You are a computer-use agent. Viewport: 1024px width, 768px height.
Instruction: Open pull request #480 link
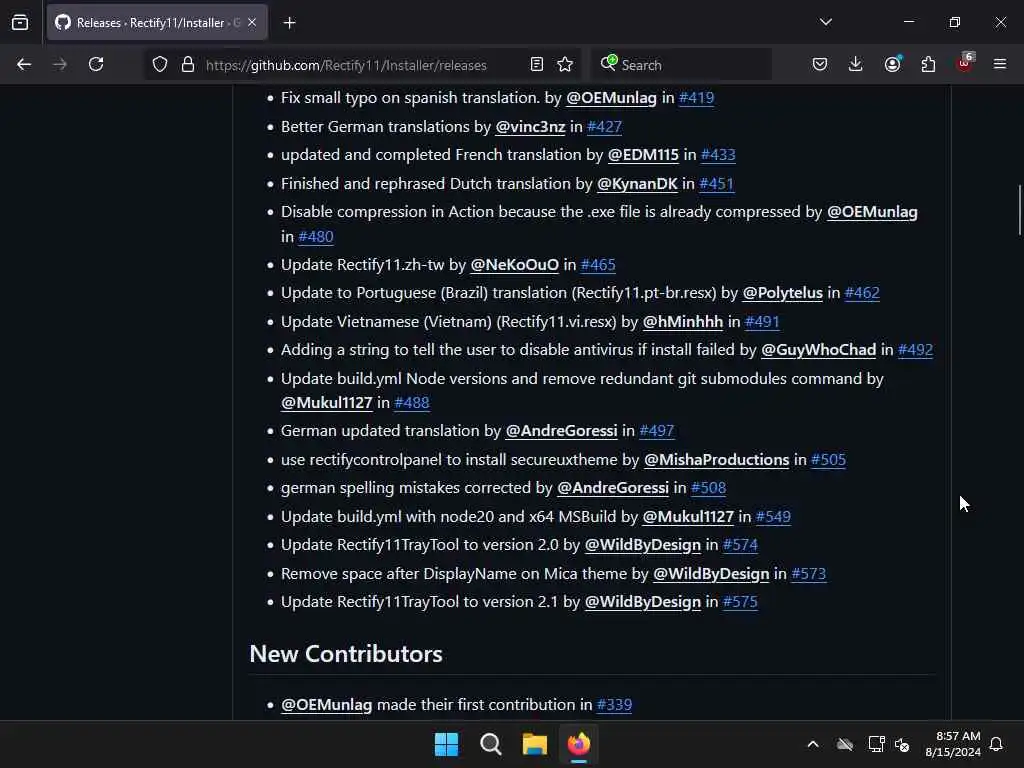[315, 236]
